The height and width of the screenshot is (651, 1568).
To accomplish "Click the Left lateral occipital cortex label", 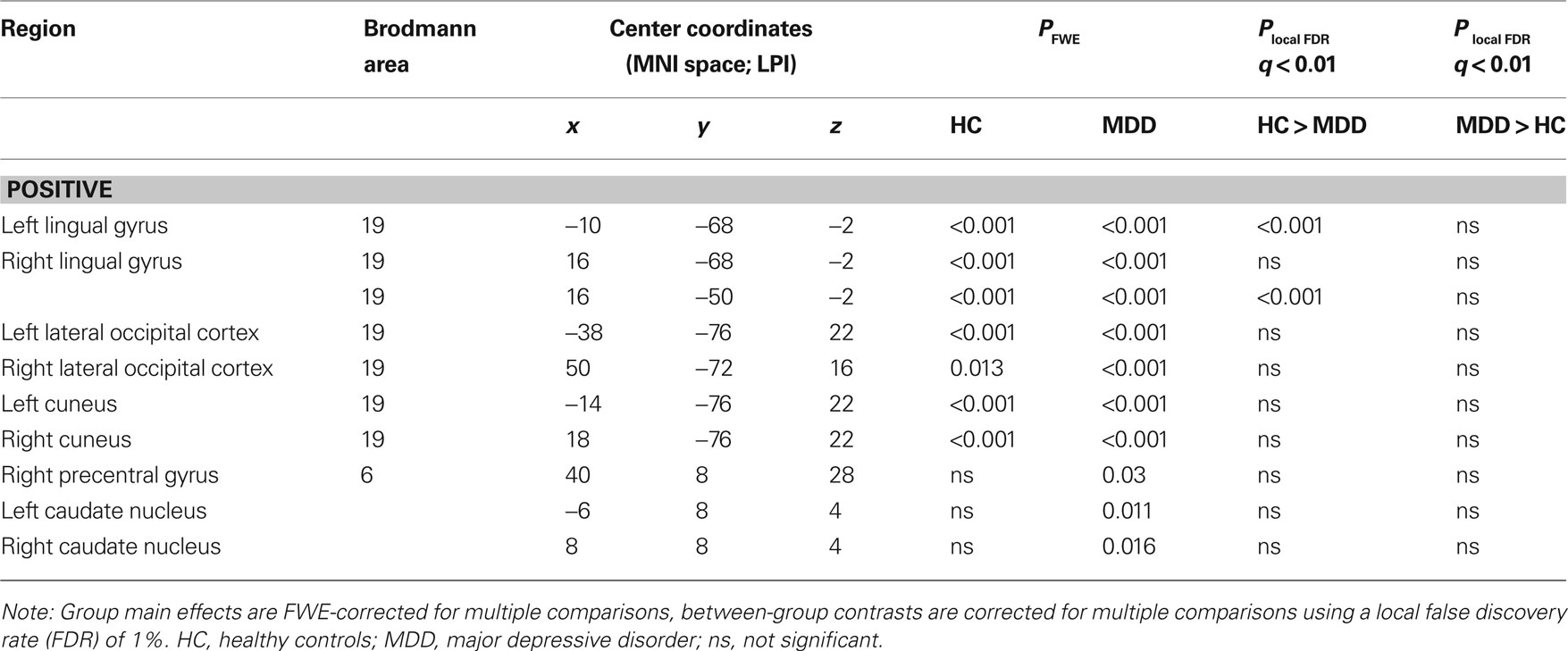I will [x=130, y=333].
